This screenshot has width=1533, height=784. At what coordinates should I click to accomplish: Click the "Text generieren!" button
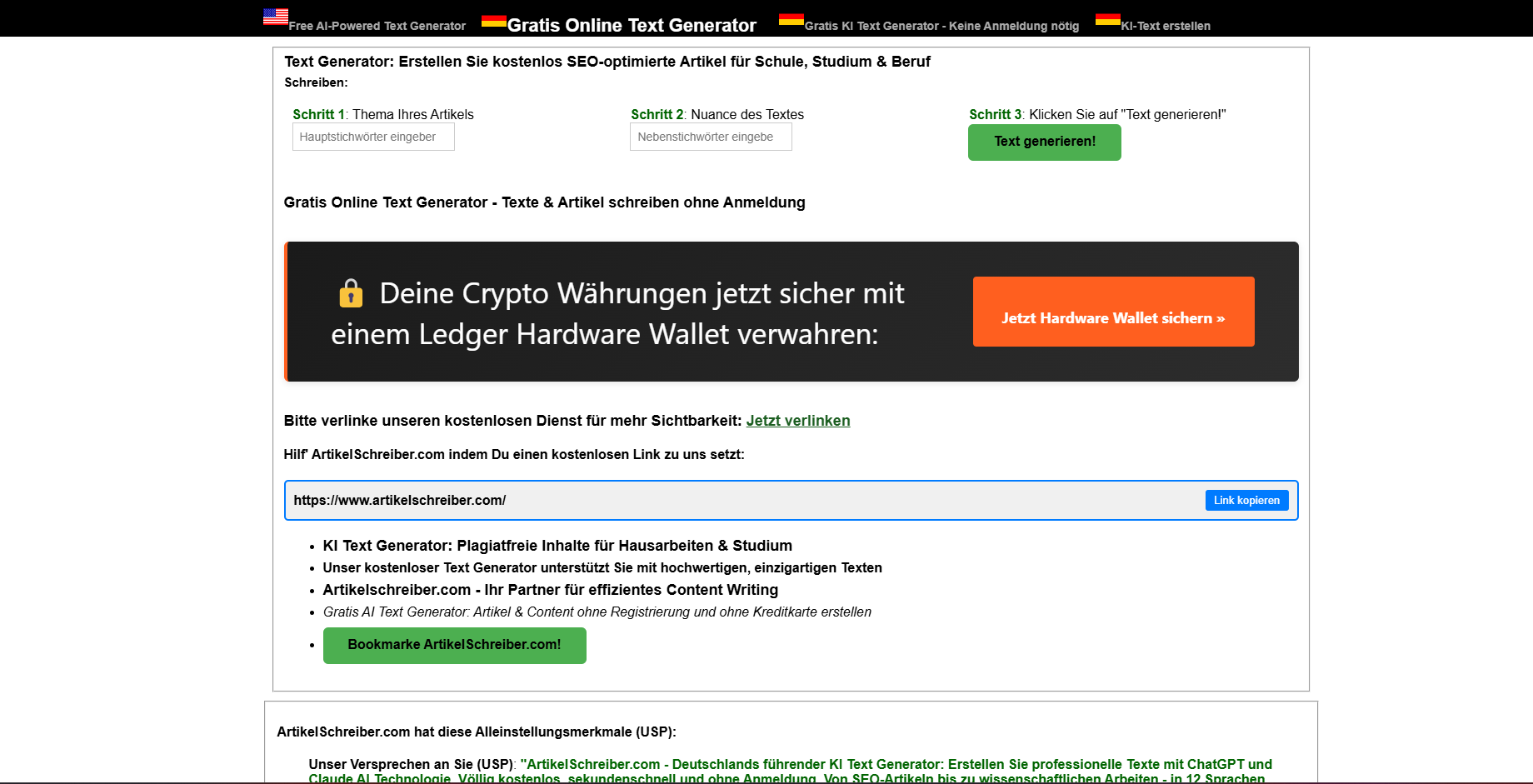[x=1045, y=142]
